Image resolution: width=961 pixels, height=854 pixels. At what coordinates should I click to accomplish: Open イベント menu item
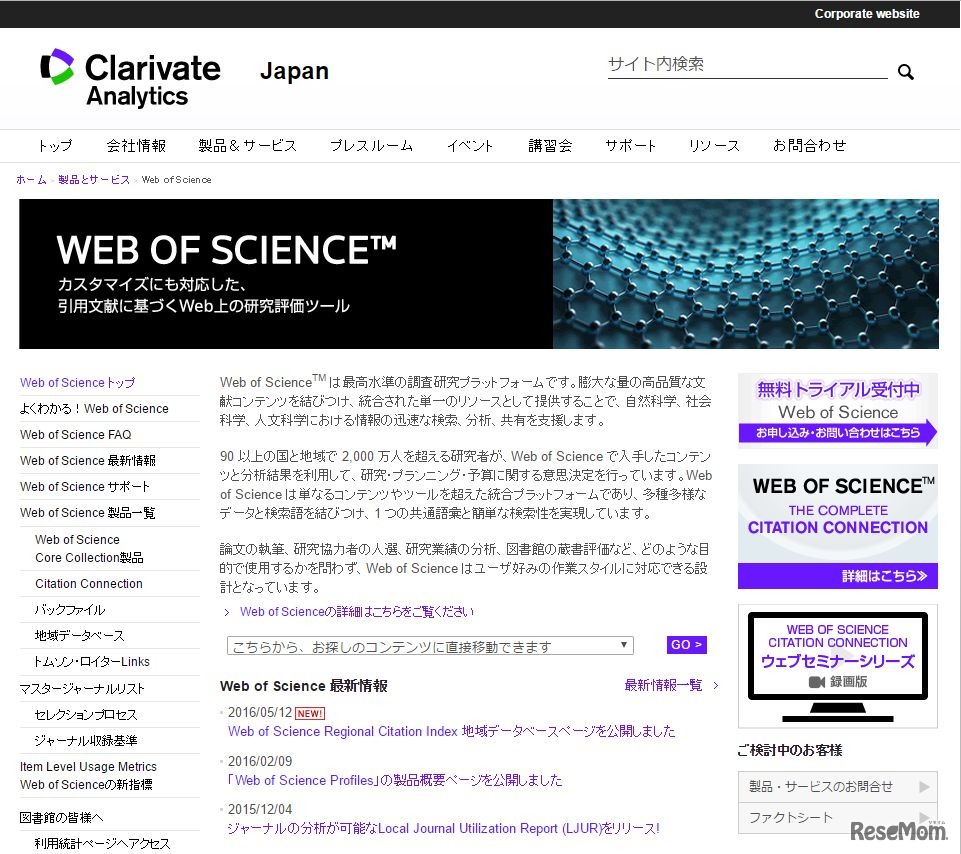pyautogui.click(x=470, y=146)
